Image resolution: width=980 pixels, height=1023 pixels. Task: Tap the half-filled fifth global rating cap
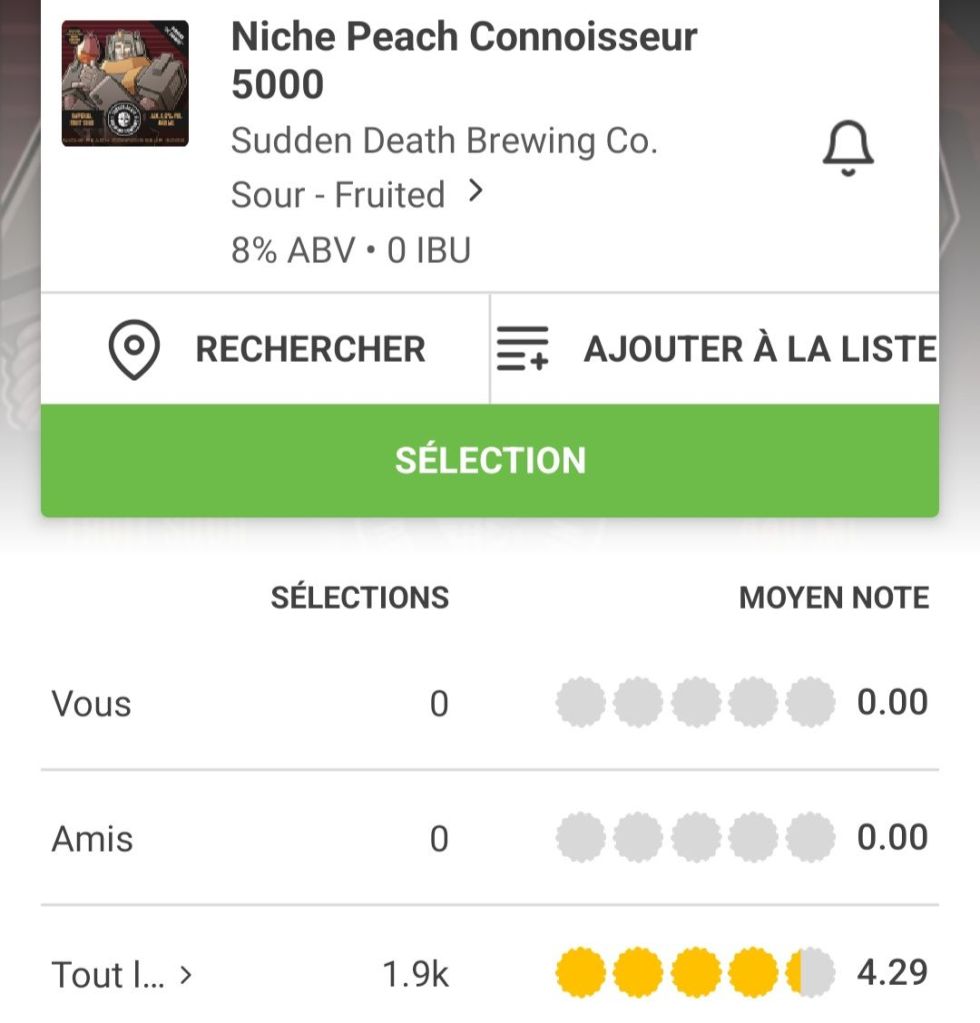tap(810, 972)
